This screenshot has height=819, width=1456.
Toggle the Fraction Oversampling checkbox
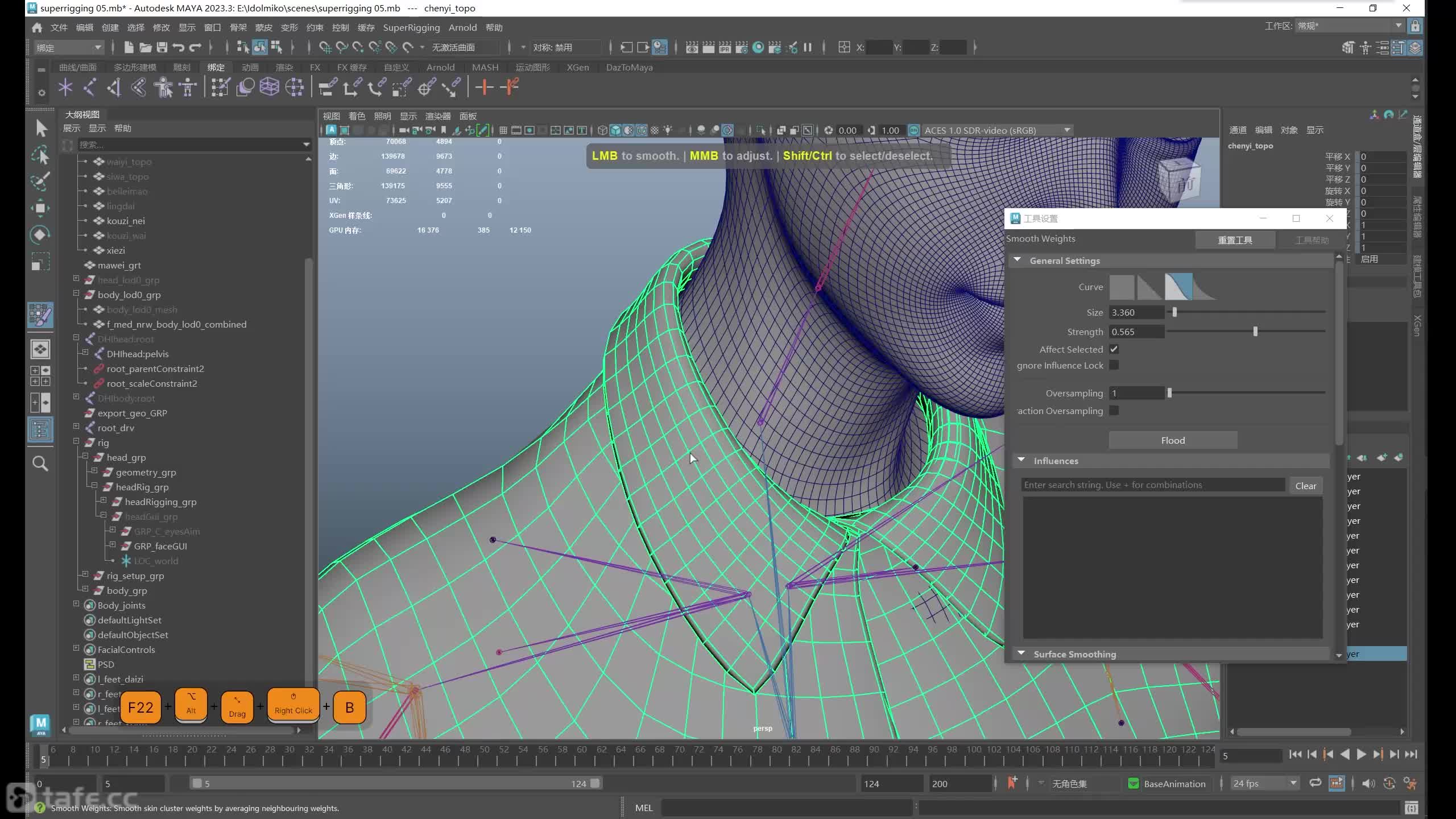point(1114,410)
